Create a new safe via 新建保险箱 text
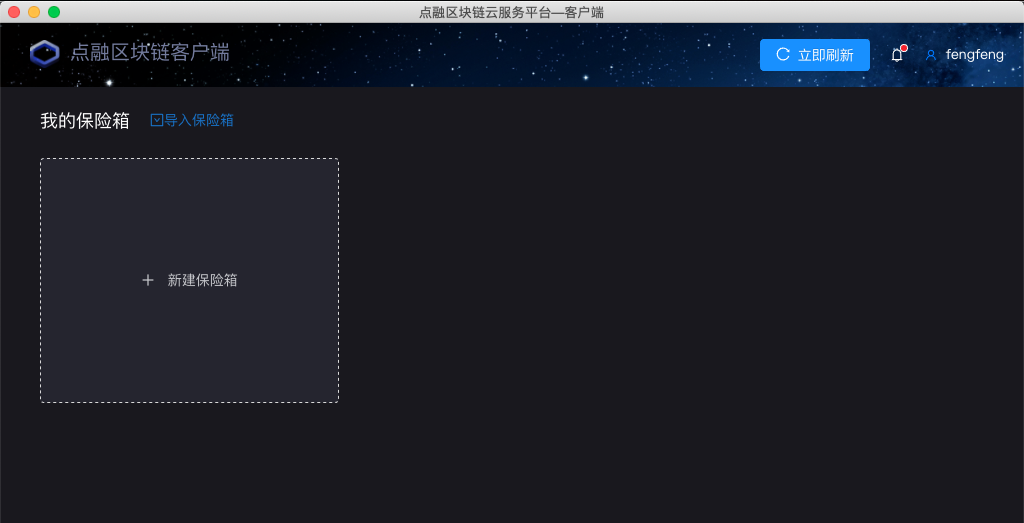 click(202, 280)
